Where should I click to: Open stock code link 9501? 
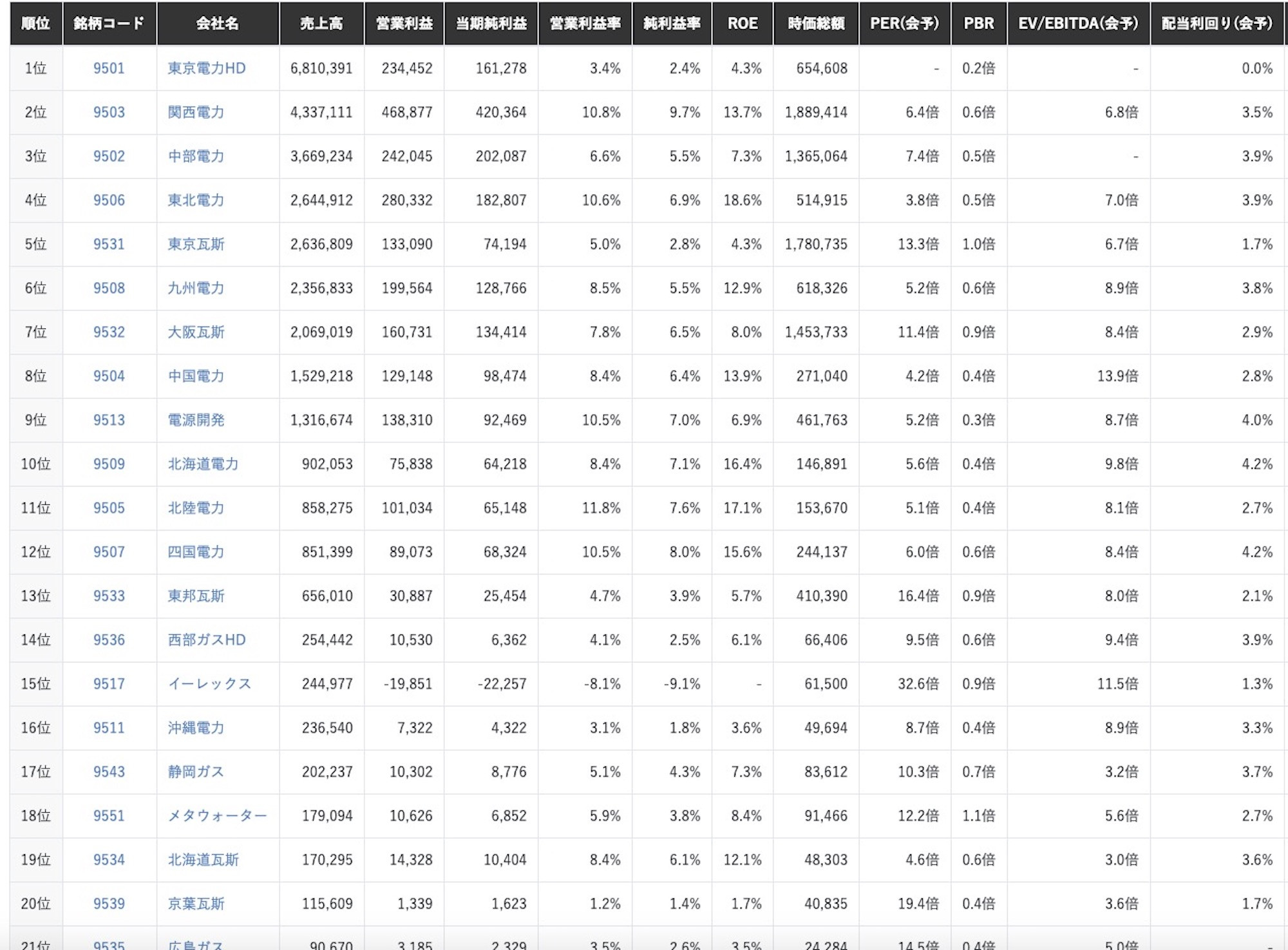click(x=109, y=68)
